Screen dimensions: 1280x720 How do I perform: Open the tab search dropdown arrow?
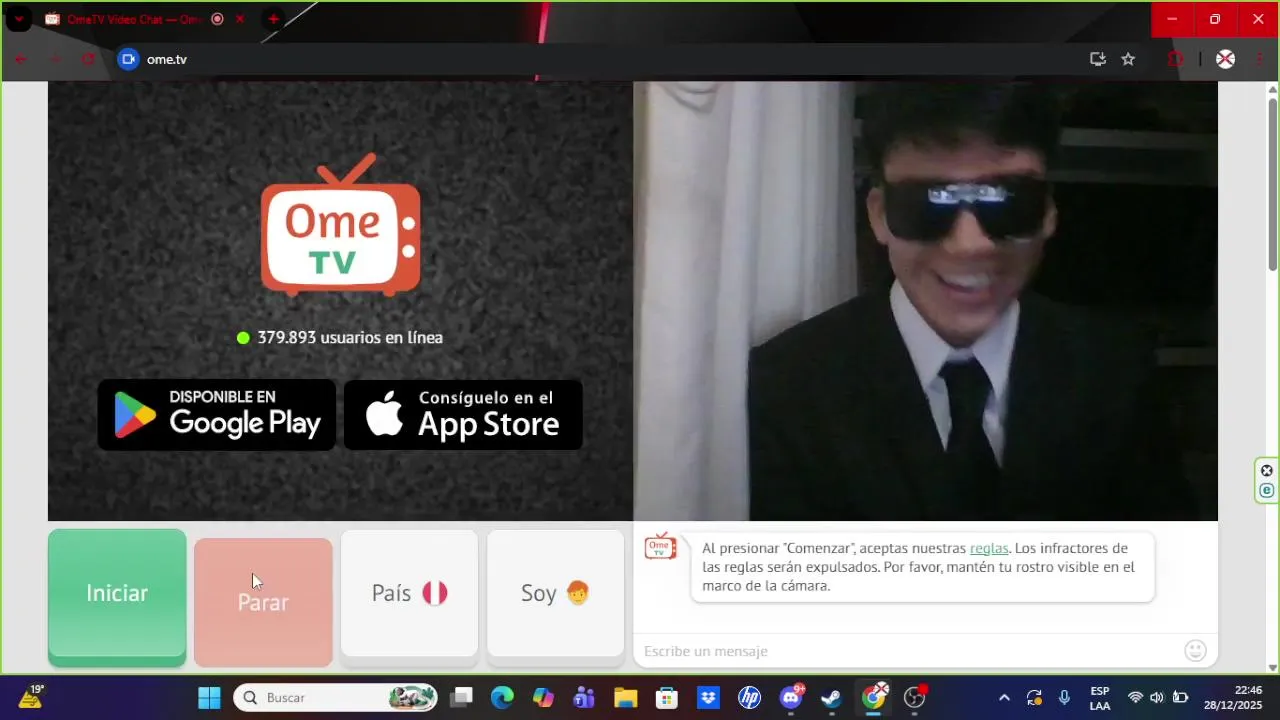pyautogui.click(x=18, y=19)
